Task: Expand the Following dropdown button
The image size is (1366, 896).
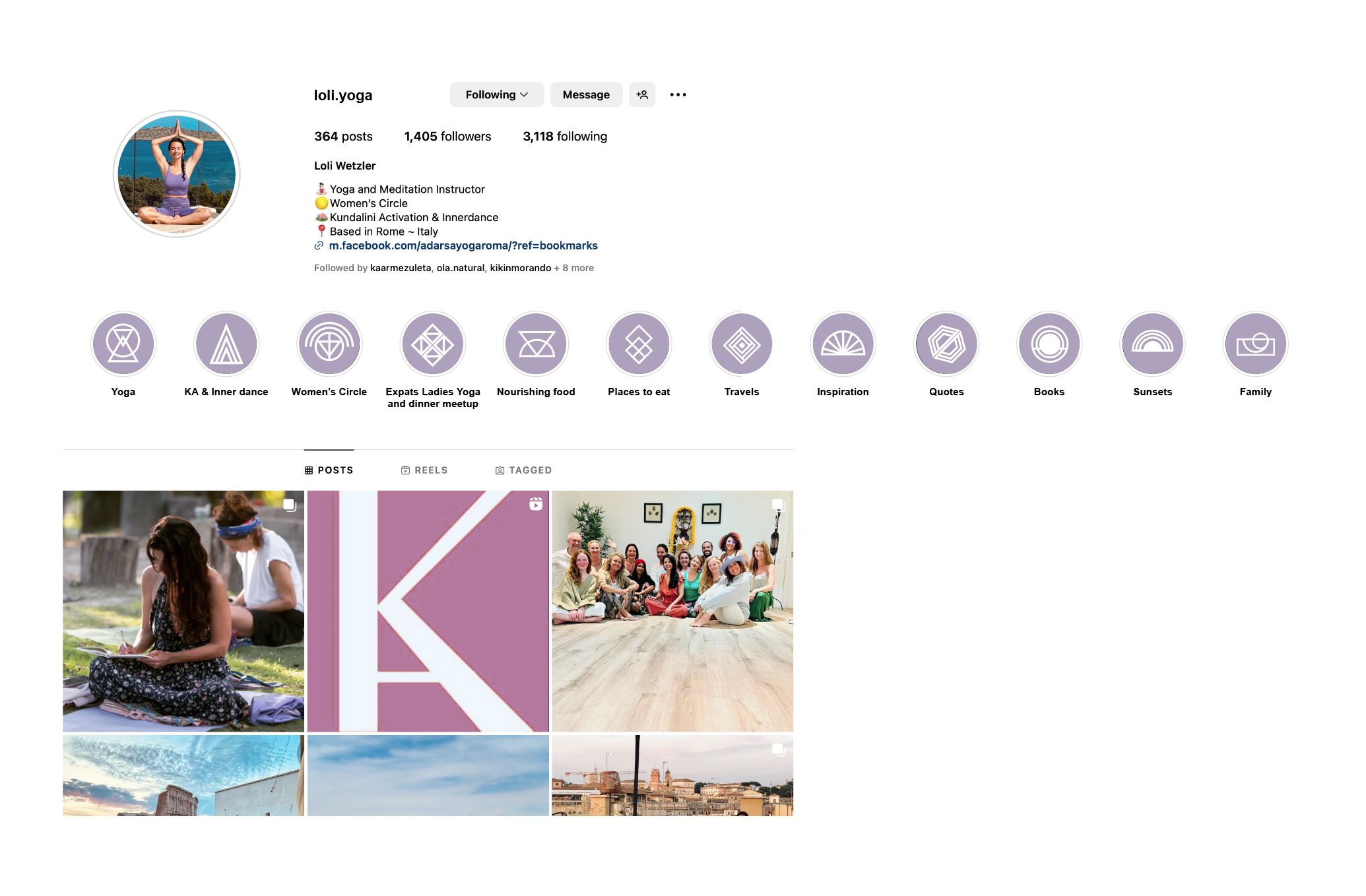Action: (497, 95)
